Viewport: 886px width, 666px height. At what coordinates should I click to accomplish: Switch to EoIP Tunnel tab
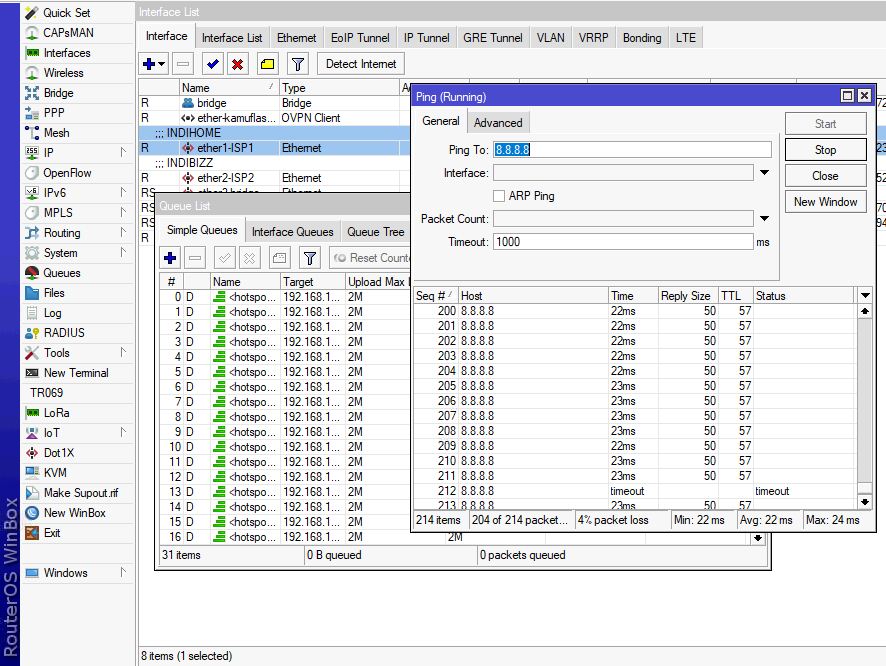point(360,38)
